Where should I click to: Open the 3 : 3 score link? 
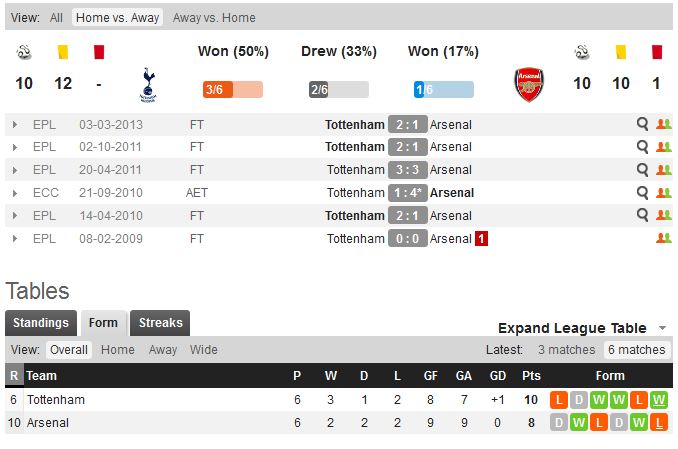tap(407, 170)
